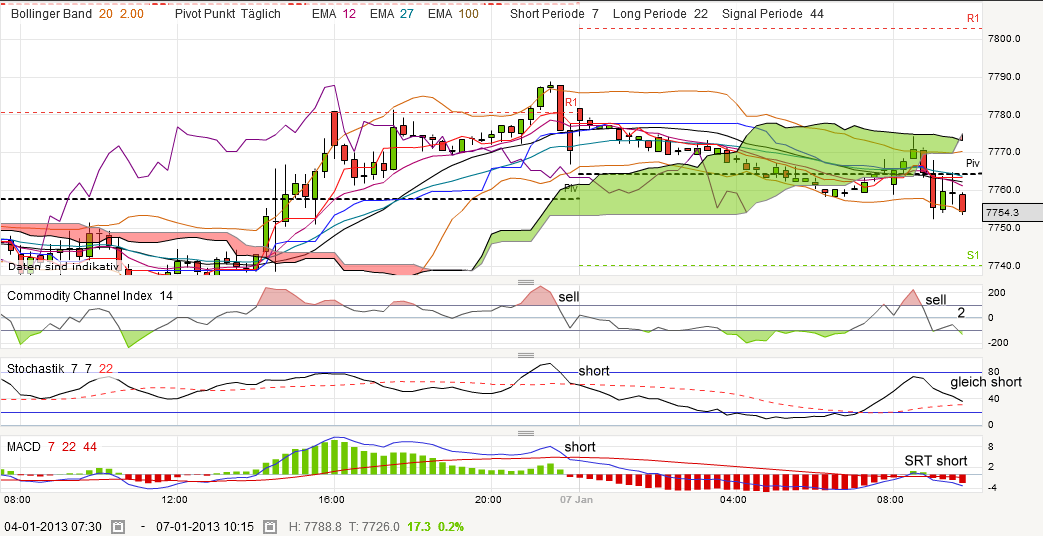Click the green percent change 0.2%
1043x536 pixels.
tap(451, 527)
